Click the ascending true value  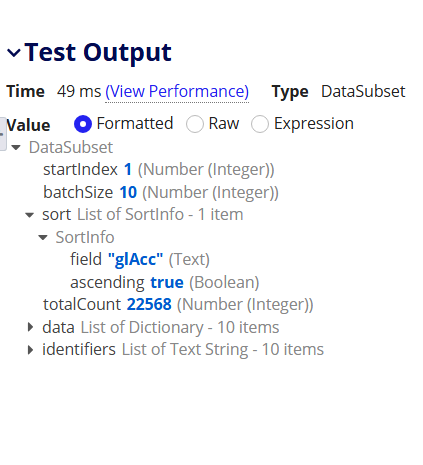point(167,282)
